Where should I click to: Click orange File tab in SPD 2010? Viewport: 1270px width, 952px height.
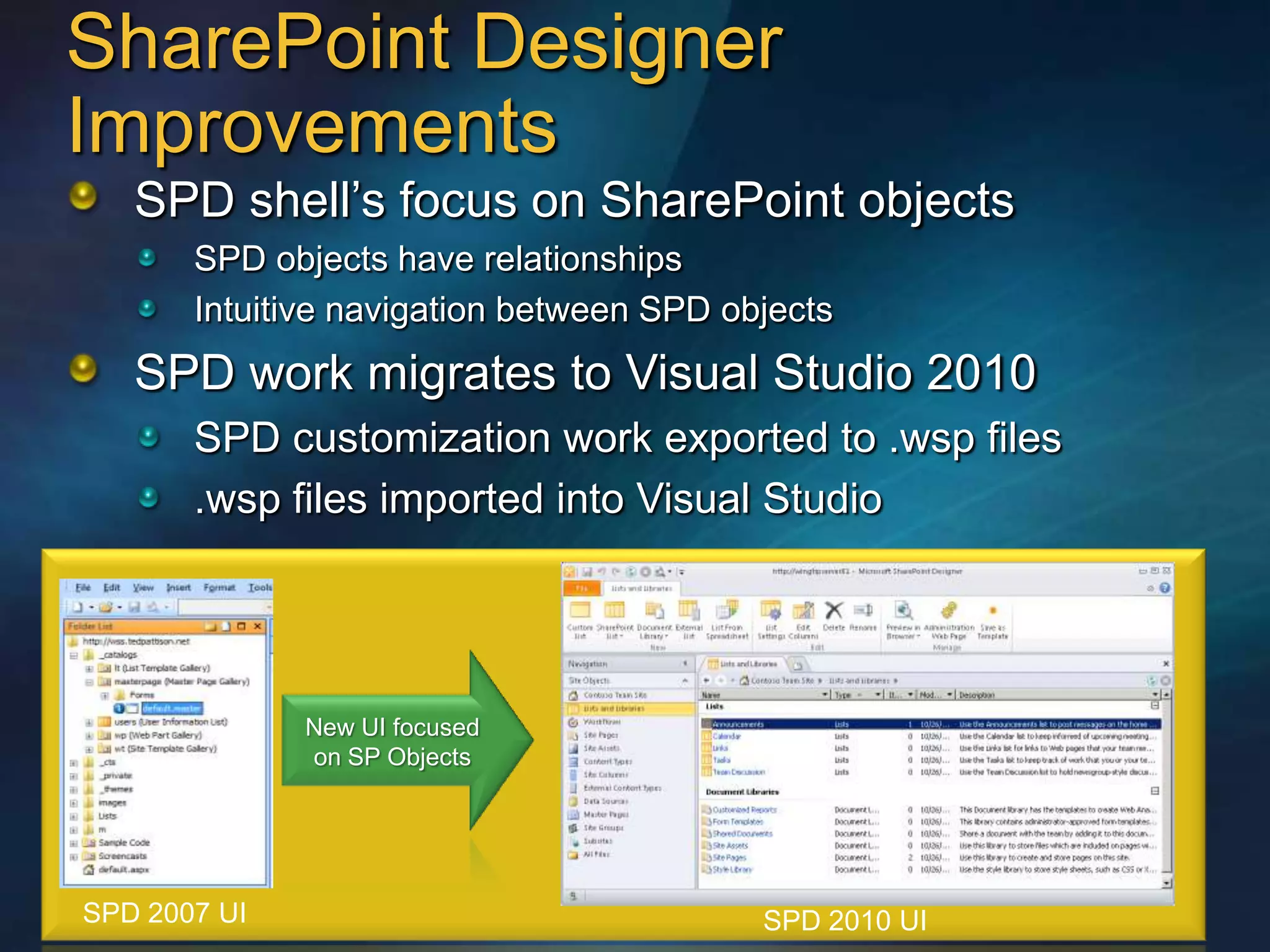pyautogui.click(x=582, y=588)
